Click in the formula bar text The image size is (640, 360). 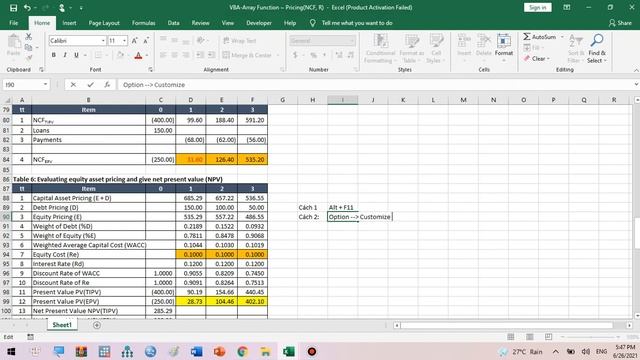coord(154,85)
